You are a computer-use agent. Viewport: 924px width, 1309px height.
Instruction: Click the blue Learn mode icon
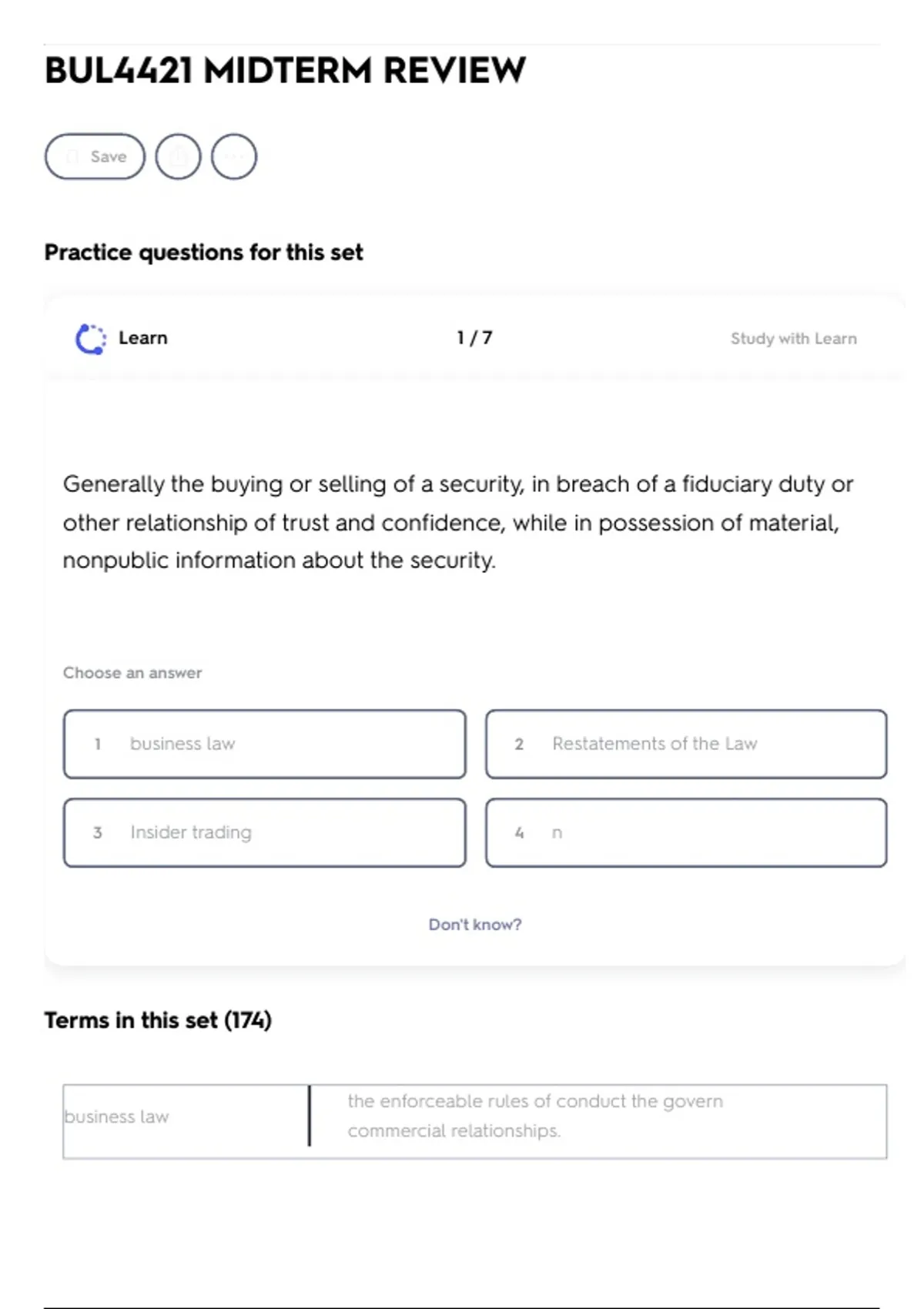(91, 339)
